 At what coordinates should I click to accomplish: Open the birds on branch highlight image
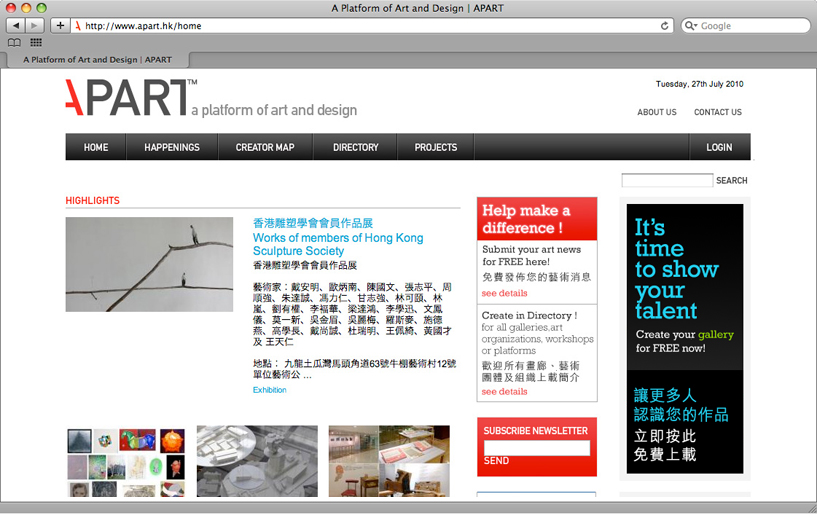pyautogui.click(x=149, y=264)
